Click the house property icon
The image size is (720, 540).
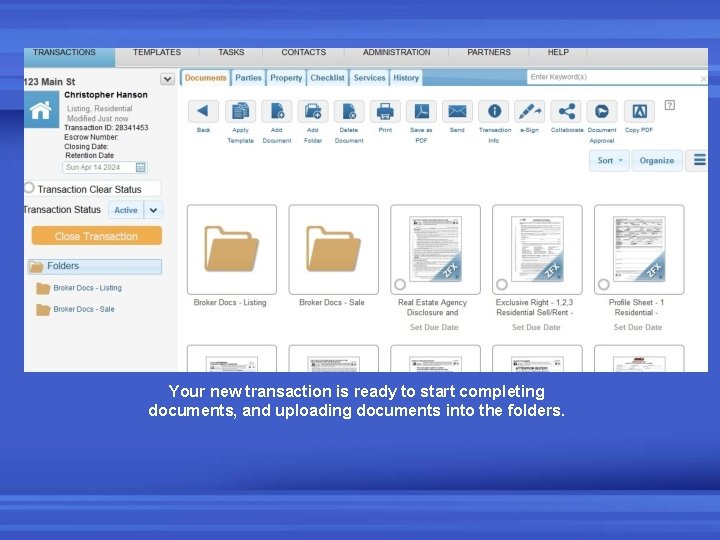(x=41, y=110)
